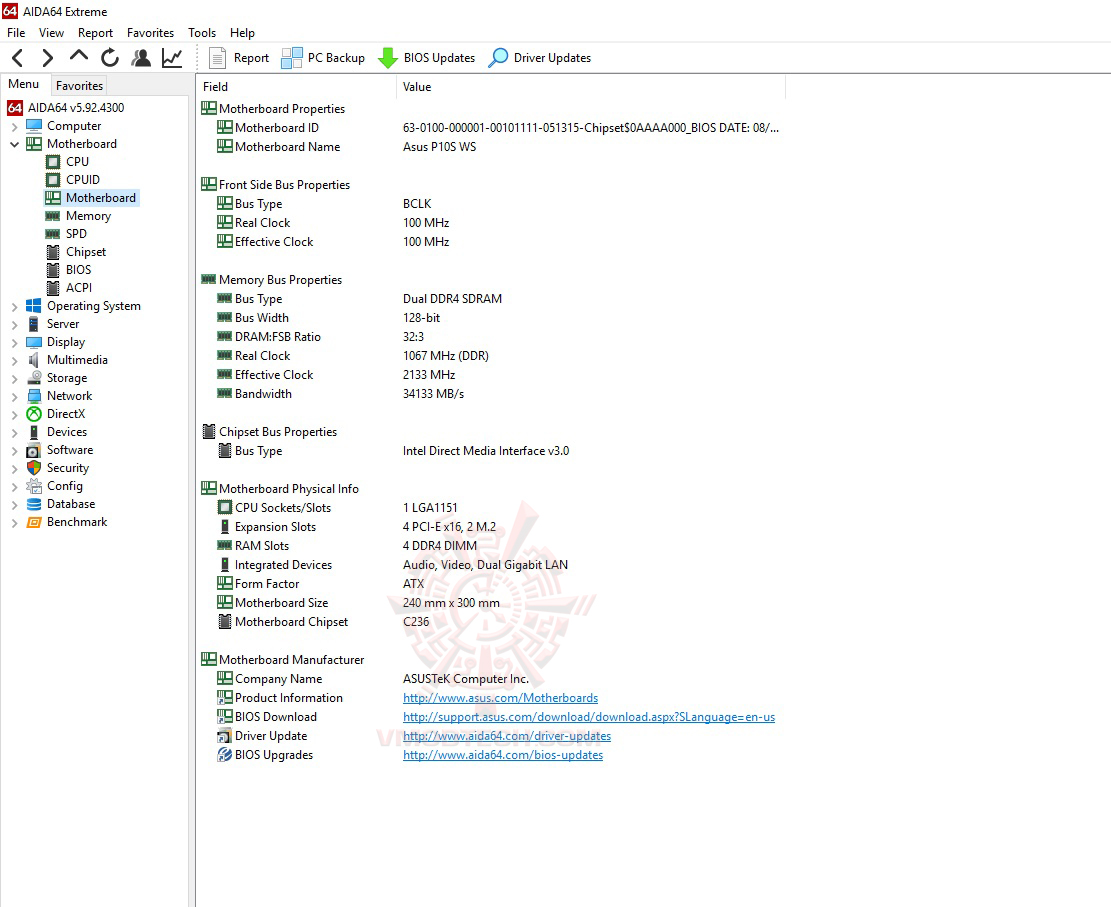Open the aida64.com/driver-updates link
Image resolution: width=1111 pixels, height=907 pixels.
click(507, 736)
